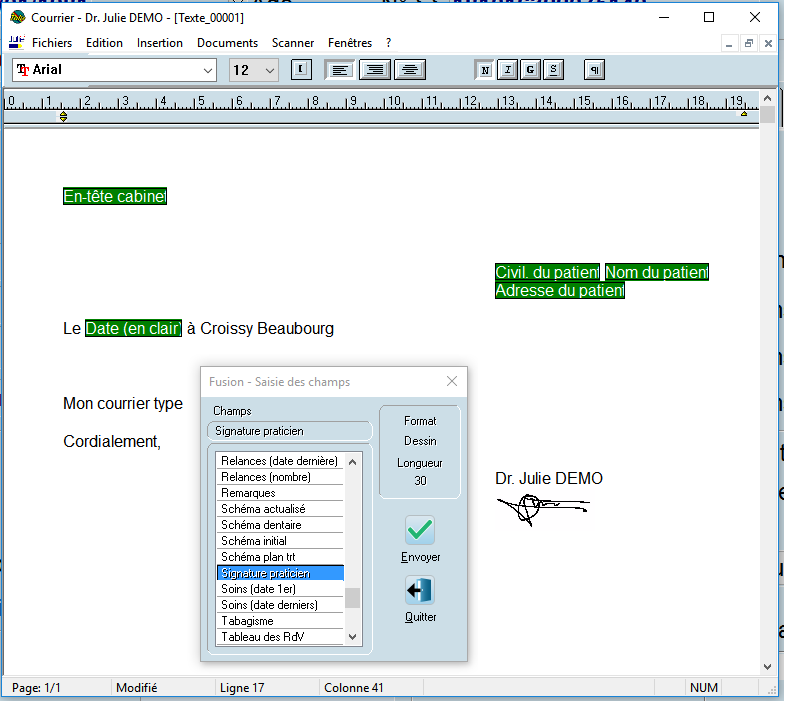Toggle bold G formatting button
Screen dimensions: 785x705
click(x=530, y=70)
